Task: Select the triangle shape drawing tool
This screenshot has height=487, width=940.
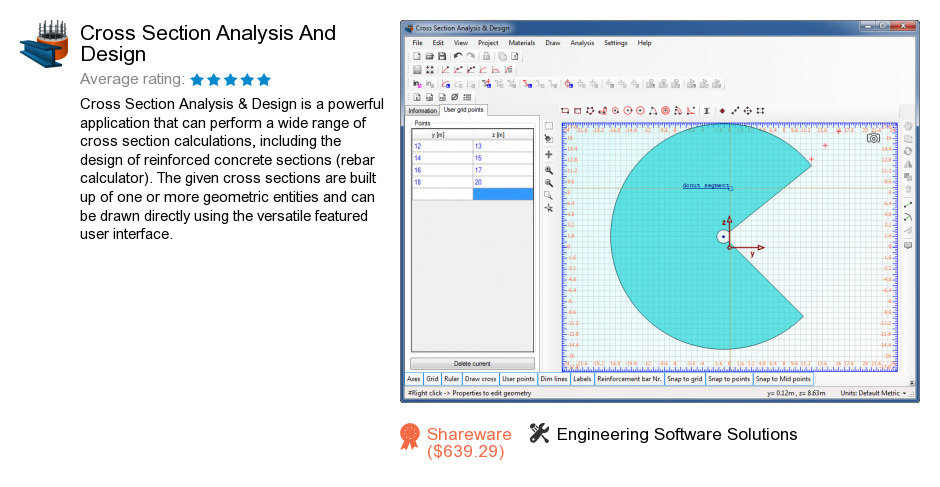Action: 652,110
